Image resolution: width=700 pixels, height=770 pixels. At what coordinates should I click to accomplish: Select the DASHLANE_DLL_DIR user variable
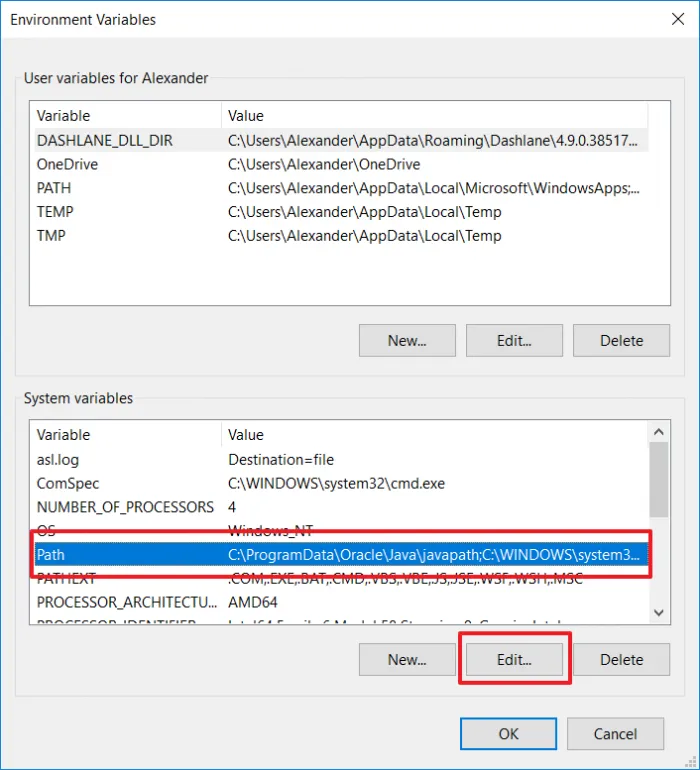click(x=341, y=140)
